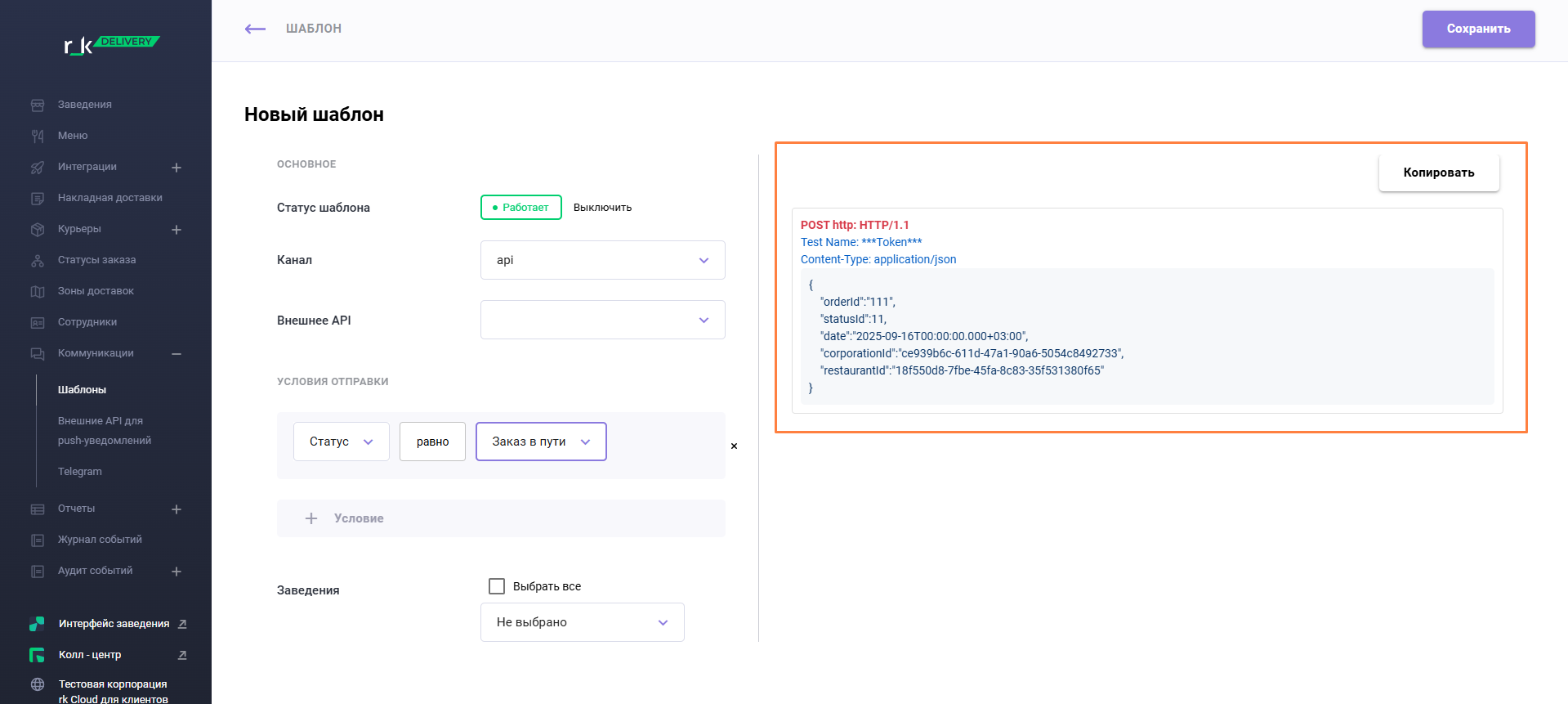Click the Статусы заказа icon
Screen dimensions: 1568x704
coord(38,260)
